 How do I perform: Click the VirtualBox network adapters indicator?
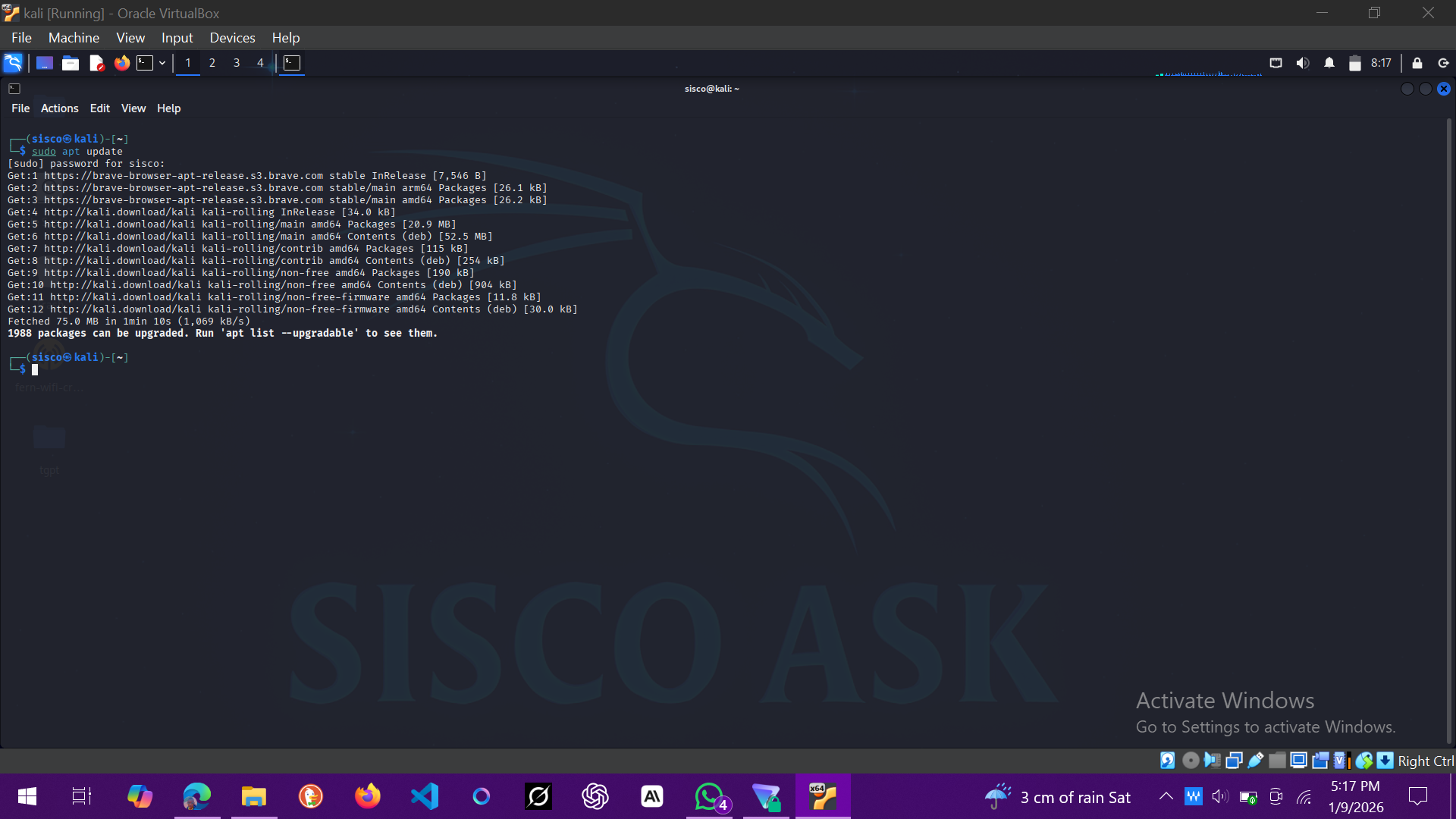[1234, 761]
